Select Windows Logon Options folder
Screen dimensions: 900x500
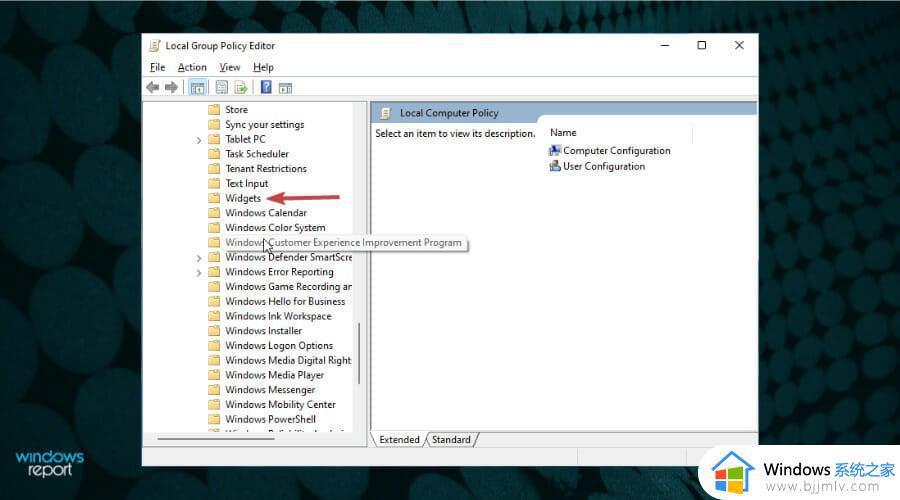[279, 346]
